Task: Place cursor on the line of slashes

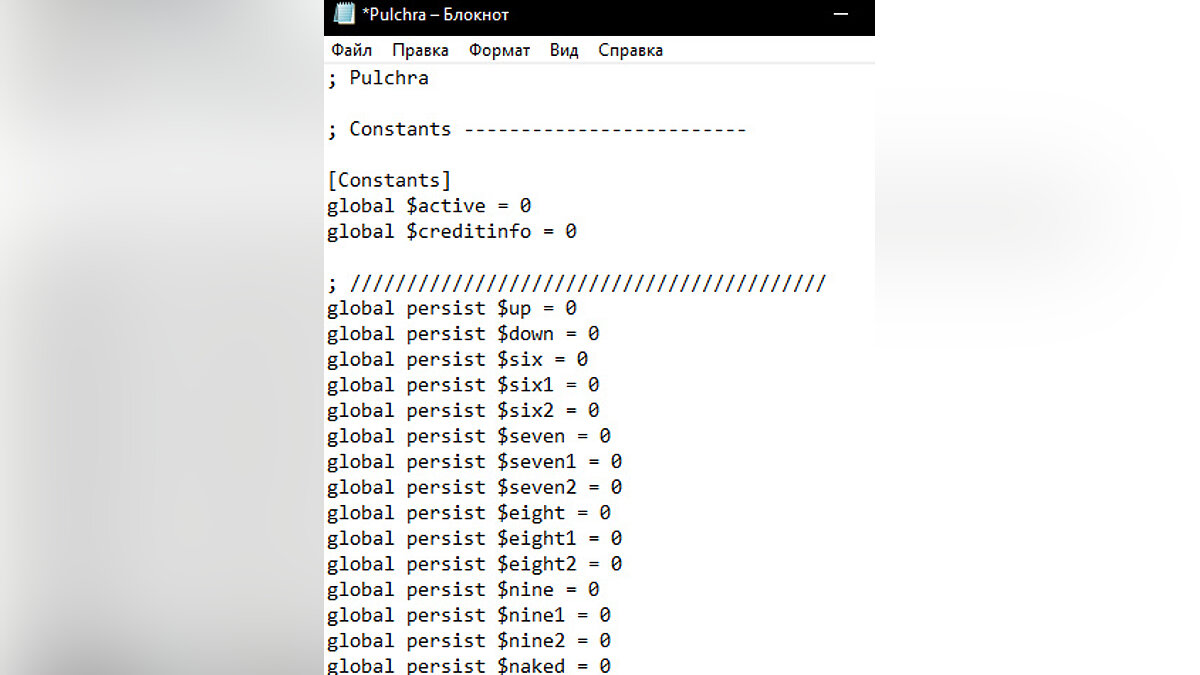Action: click(x=576, y=283)
